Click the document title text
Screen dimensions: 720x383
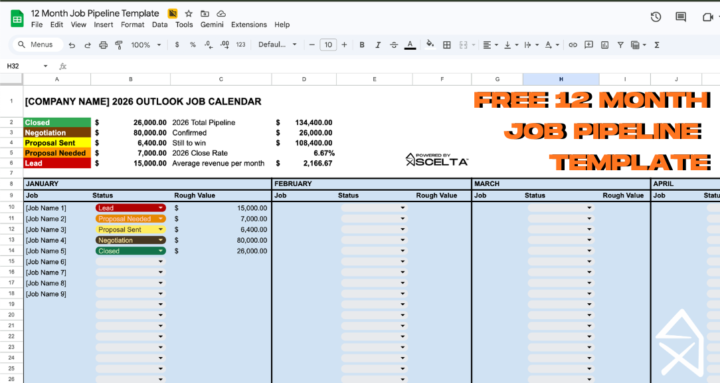pyautogui.click(x=95, y=13)
